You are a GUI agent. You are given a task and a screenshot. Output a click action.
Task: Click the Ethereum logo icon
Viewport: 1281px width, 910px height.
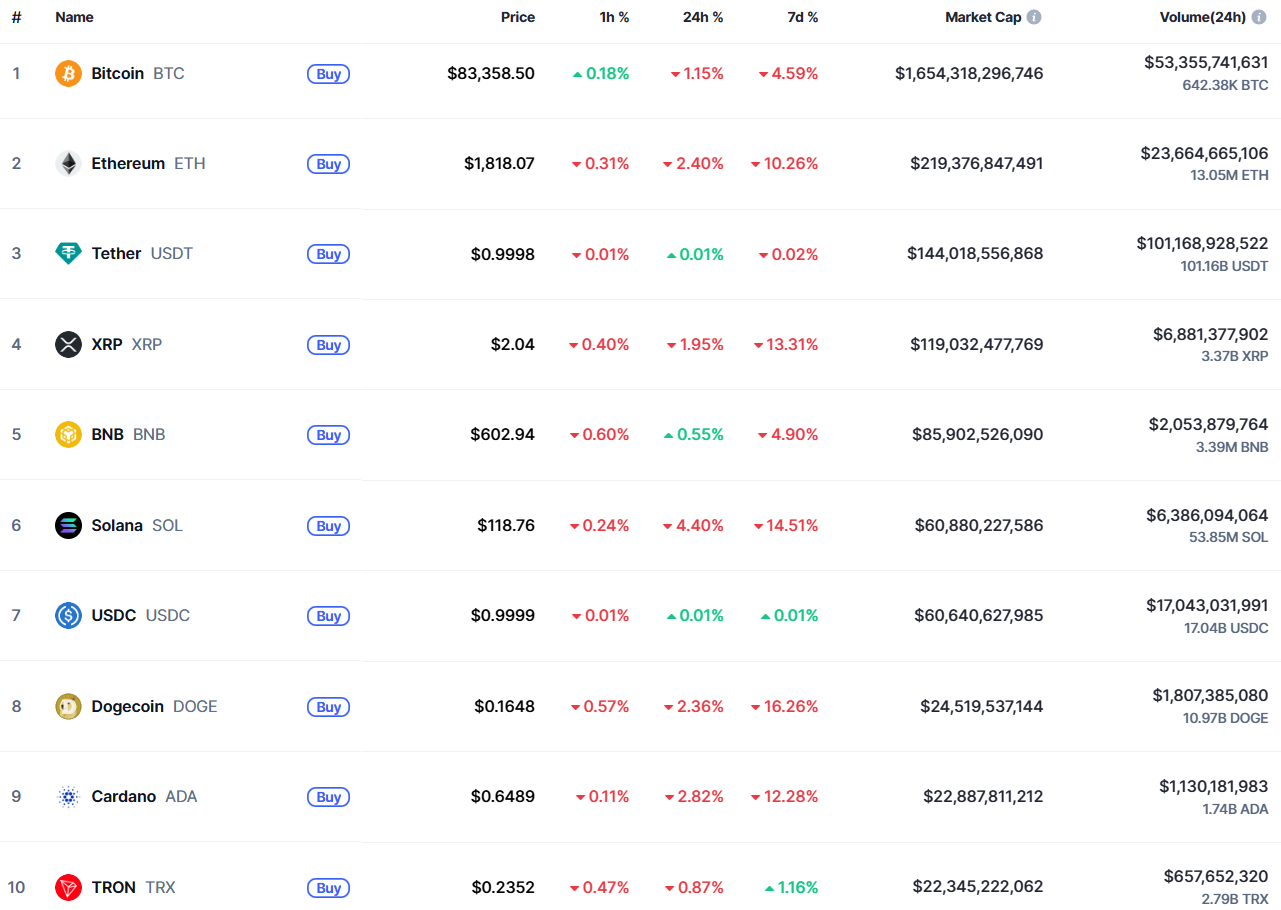click(x=68, y=164)
